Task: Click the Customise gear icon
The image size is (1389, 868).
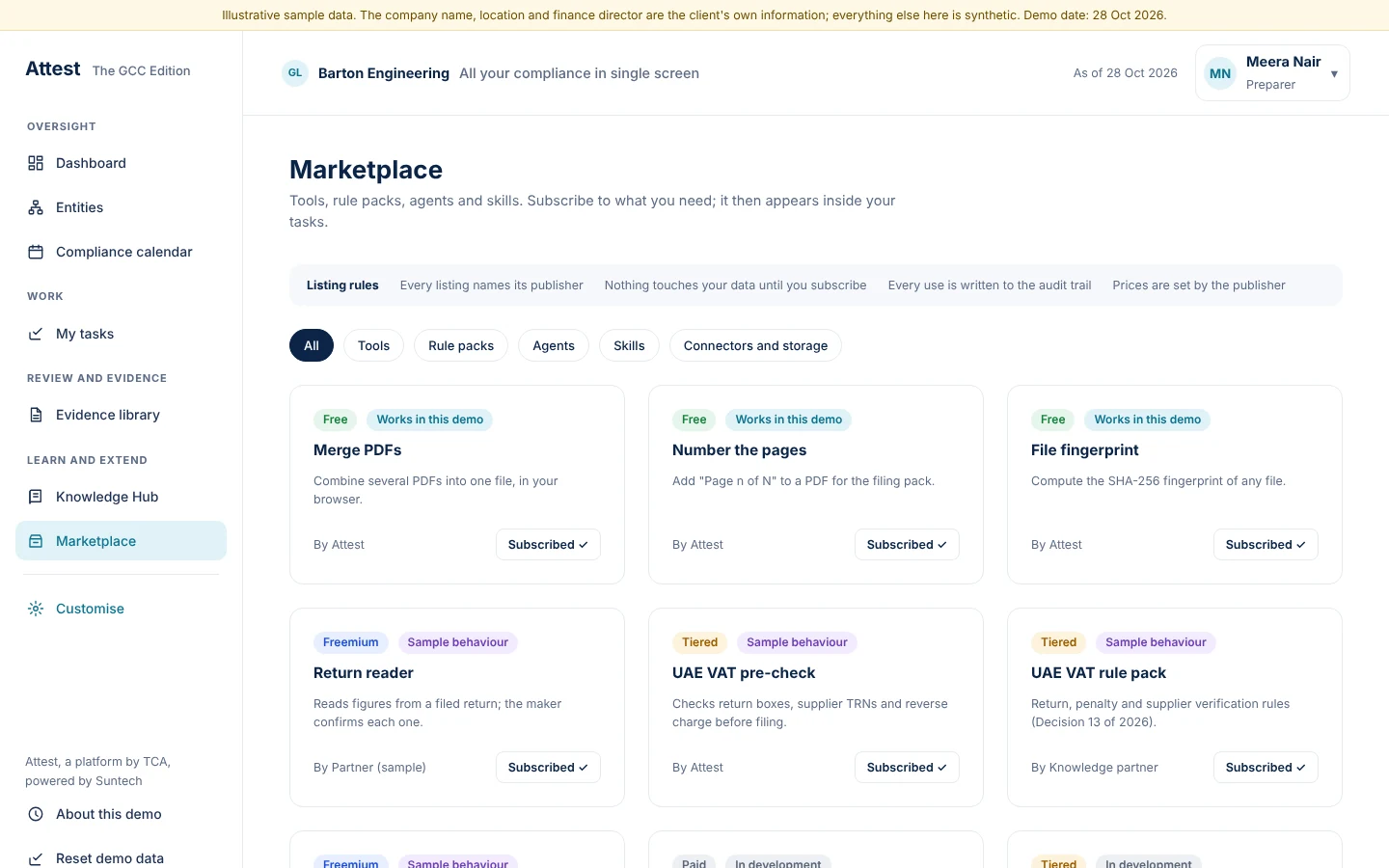Action: pyautogui.click(x=36, y=609)
